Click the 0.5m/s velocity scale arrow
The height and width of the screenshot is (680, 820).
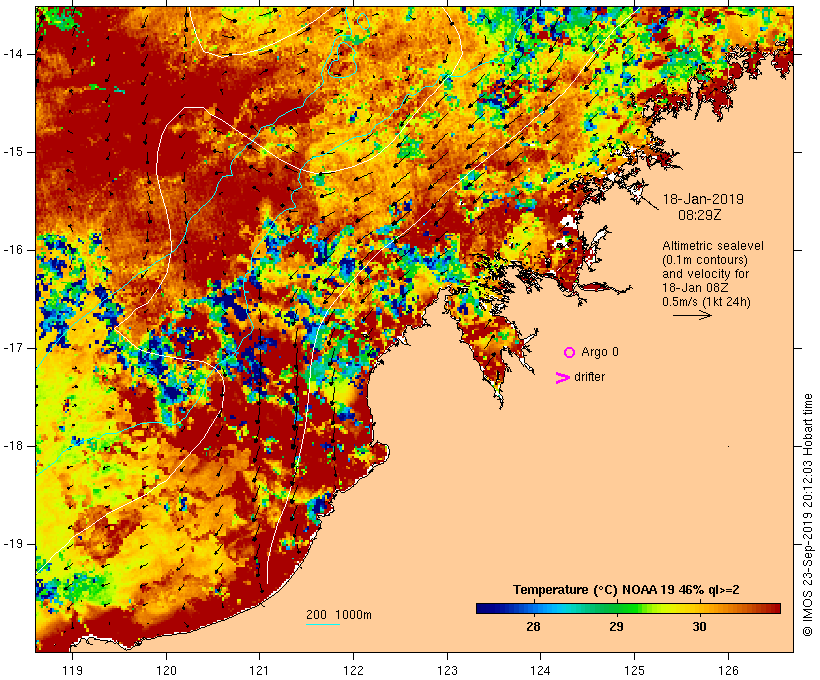[692, 315]
